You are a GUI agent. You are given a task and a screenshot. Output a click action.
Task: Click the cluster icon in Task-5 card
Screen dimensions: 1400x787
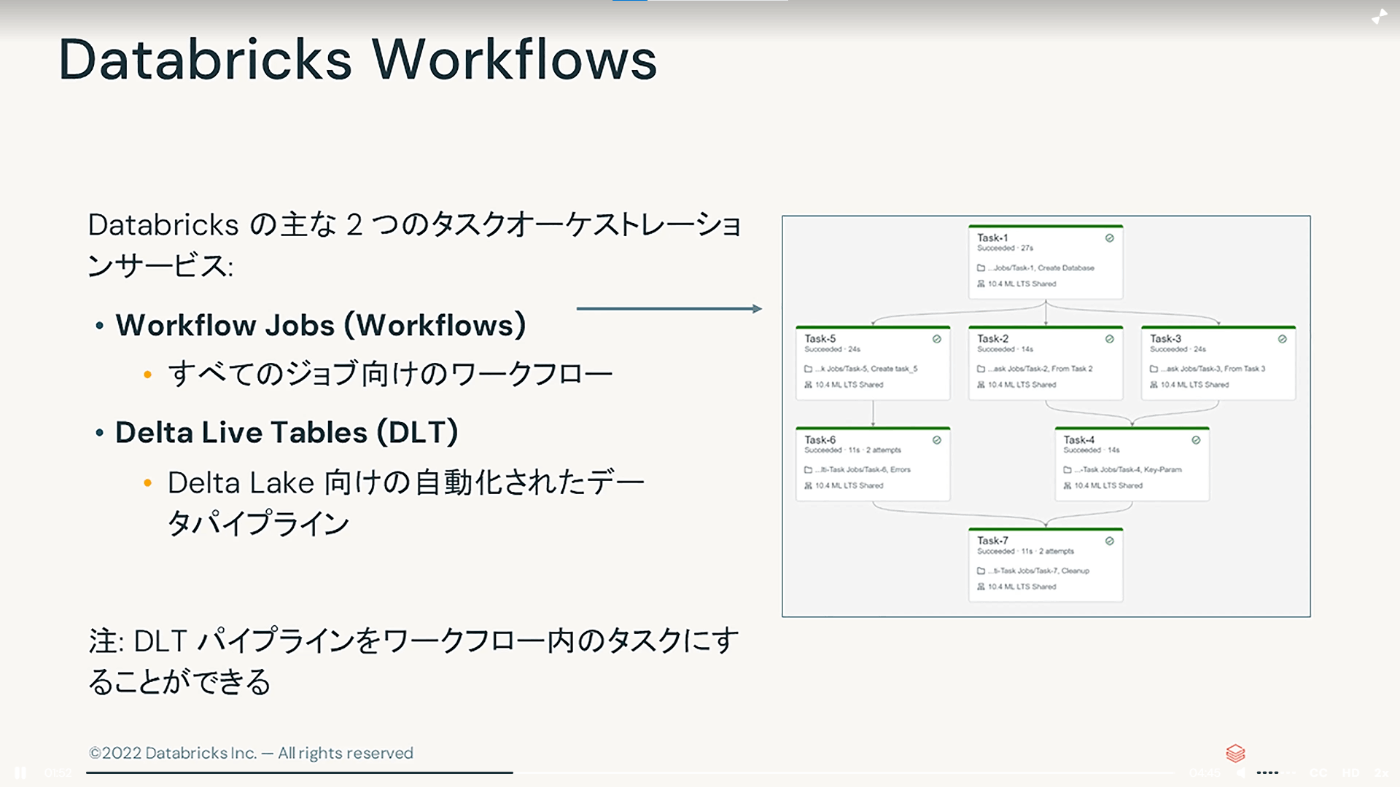808,385
